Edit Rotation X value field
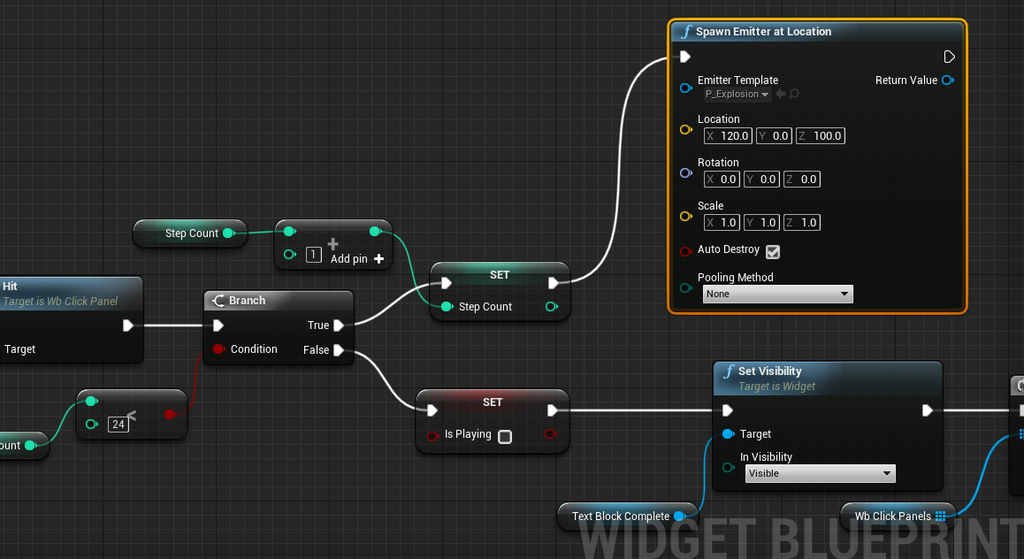The width and height of the screenshot is (1024, 559). (722, 179)
